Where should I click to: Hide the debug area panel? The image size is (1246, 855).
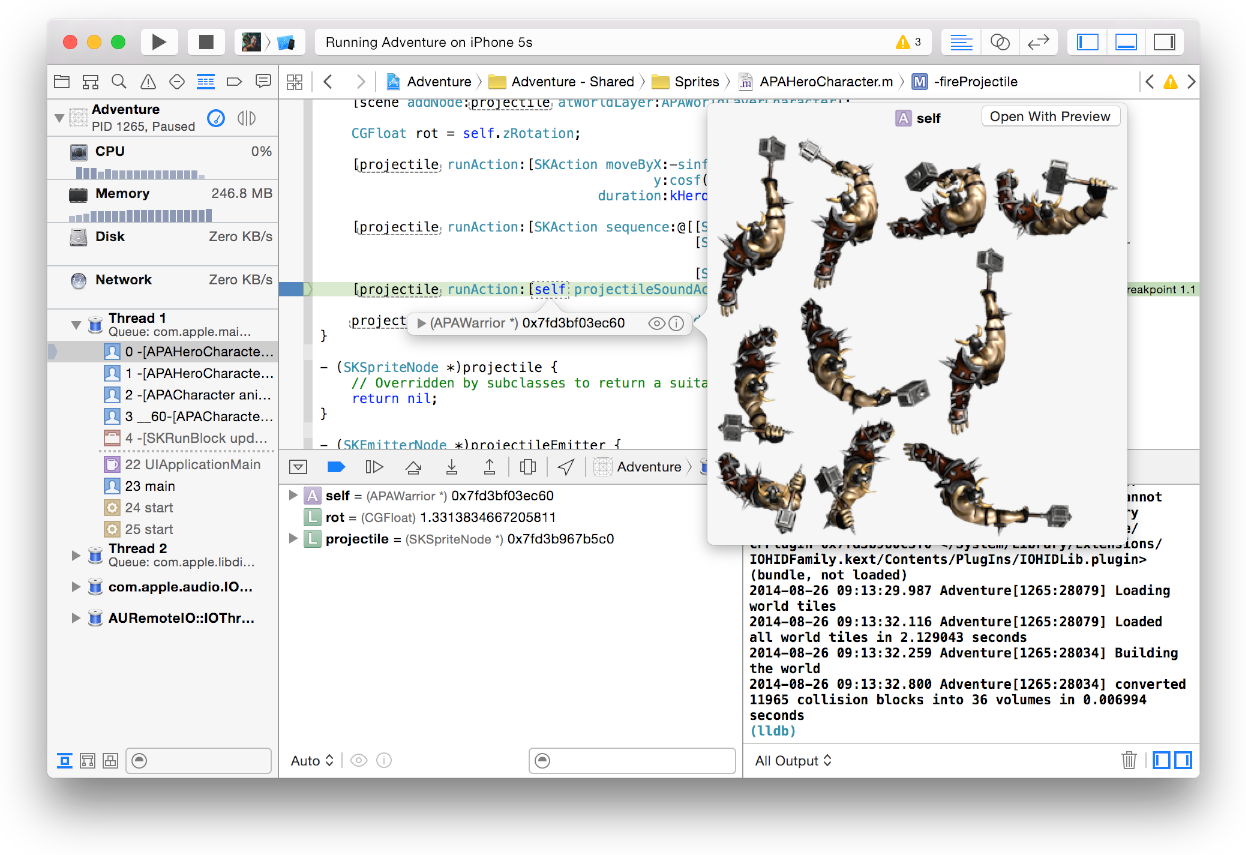[x=297, y=466]
